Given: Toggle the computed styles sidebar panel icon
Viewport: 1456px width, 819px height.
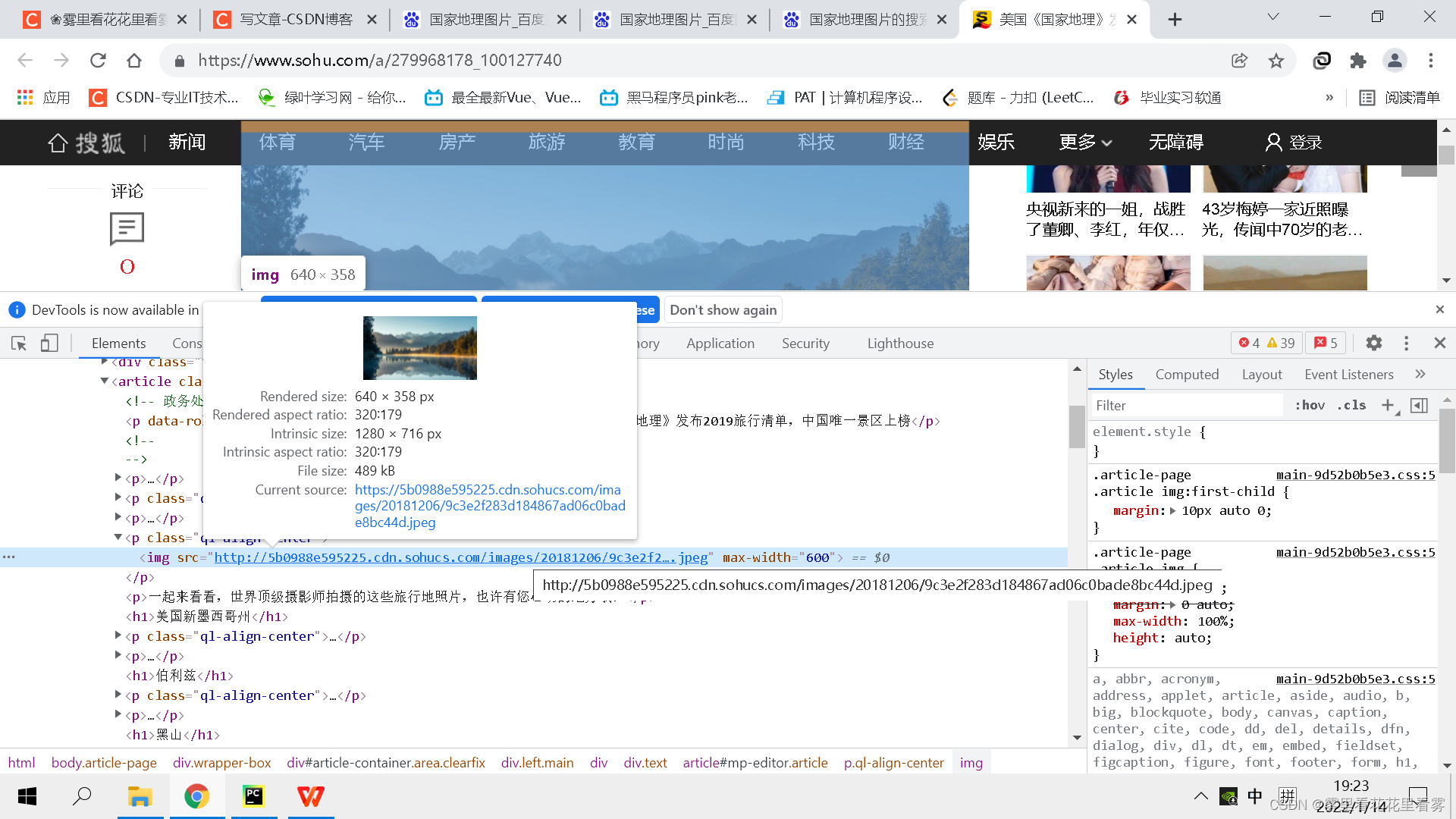Looking at the screenshot, I should point(1420,405).
